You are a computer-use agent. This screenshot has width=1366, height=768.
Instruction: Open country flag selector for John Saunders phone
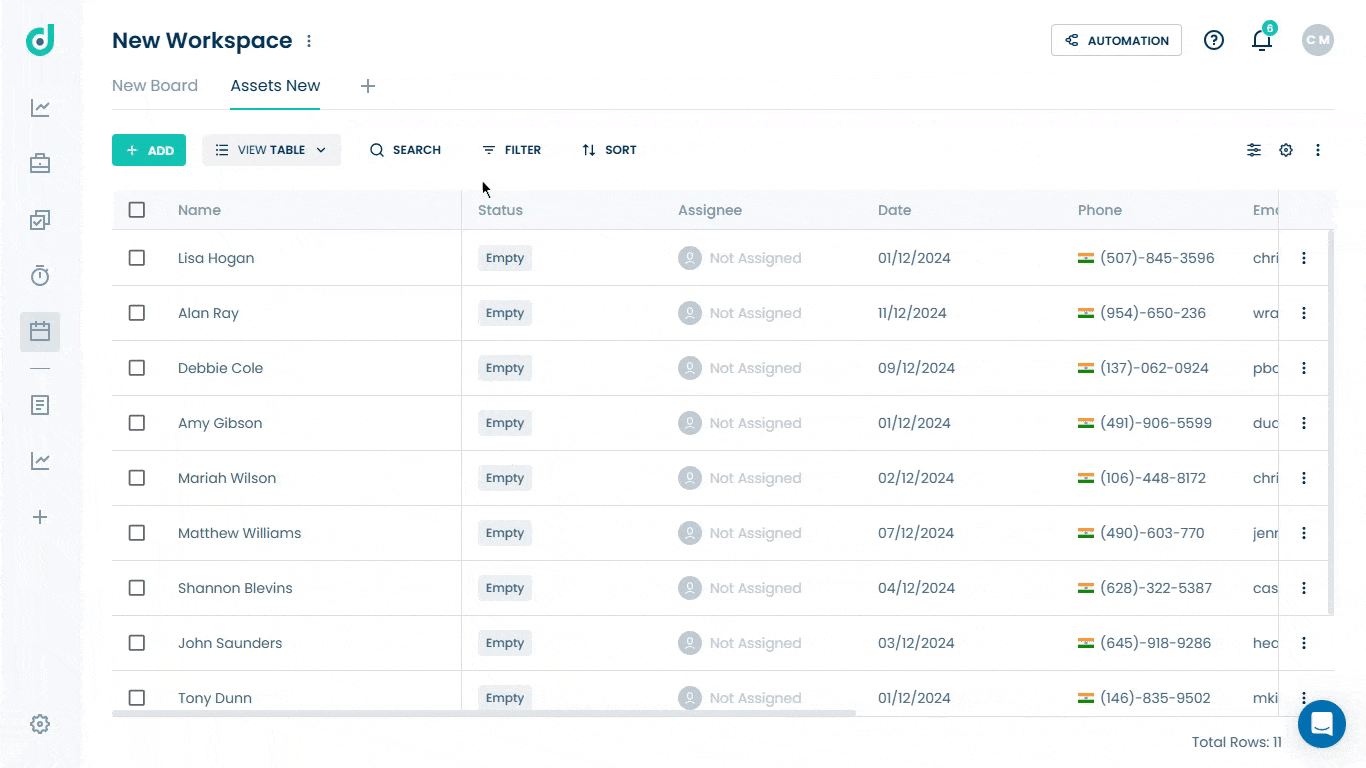[1086, 643]
